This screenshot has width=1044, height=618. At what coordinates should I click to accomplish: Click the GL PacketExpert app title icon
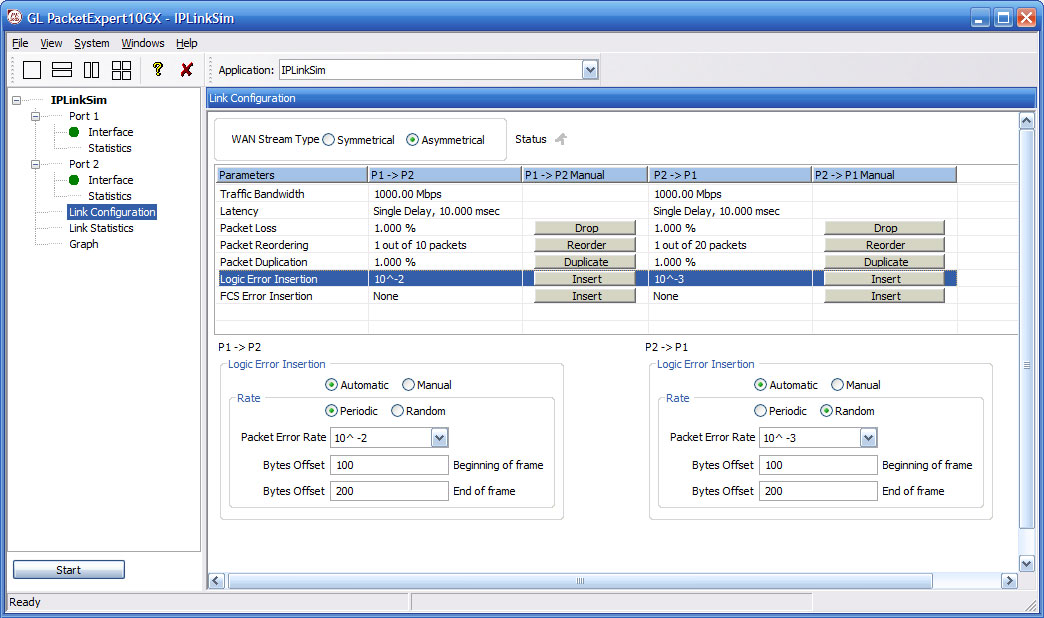click(14, 17)
